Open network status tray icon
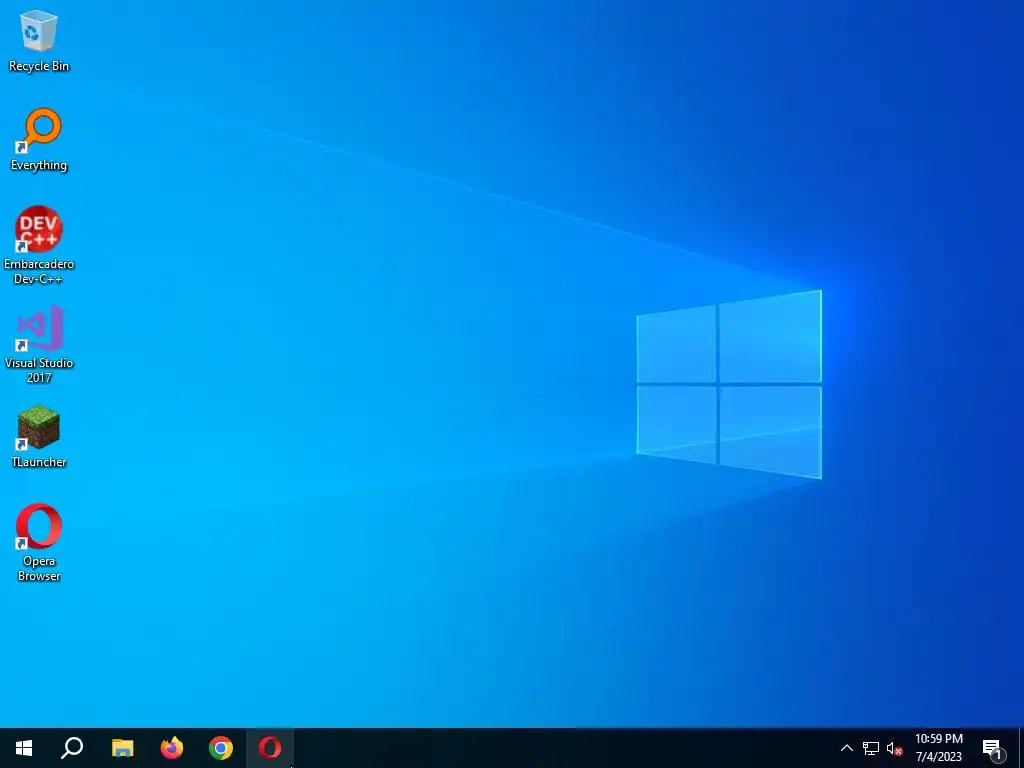The height and width of the screenshot is (768, 1024). click(x=871, y=748)
